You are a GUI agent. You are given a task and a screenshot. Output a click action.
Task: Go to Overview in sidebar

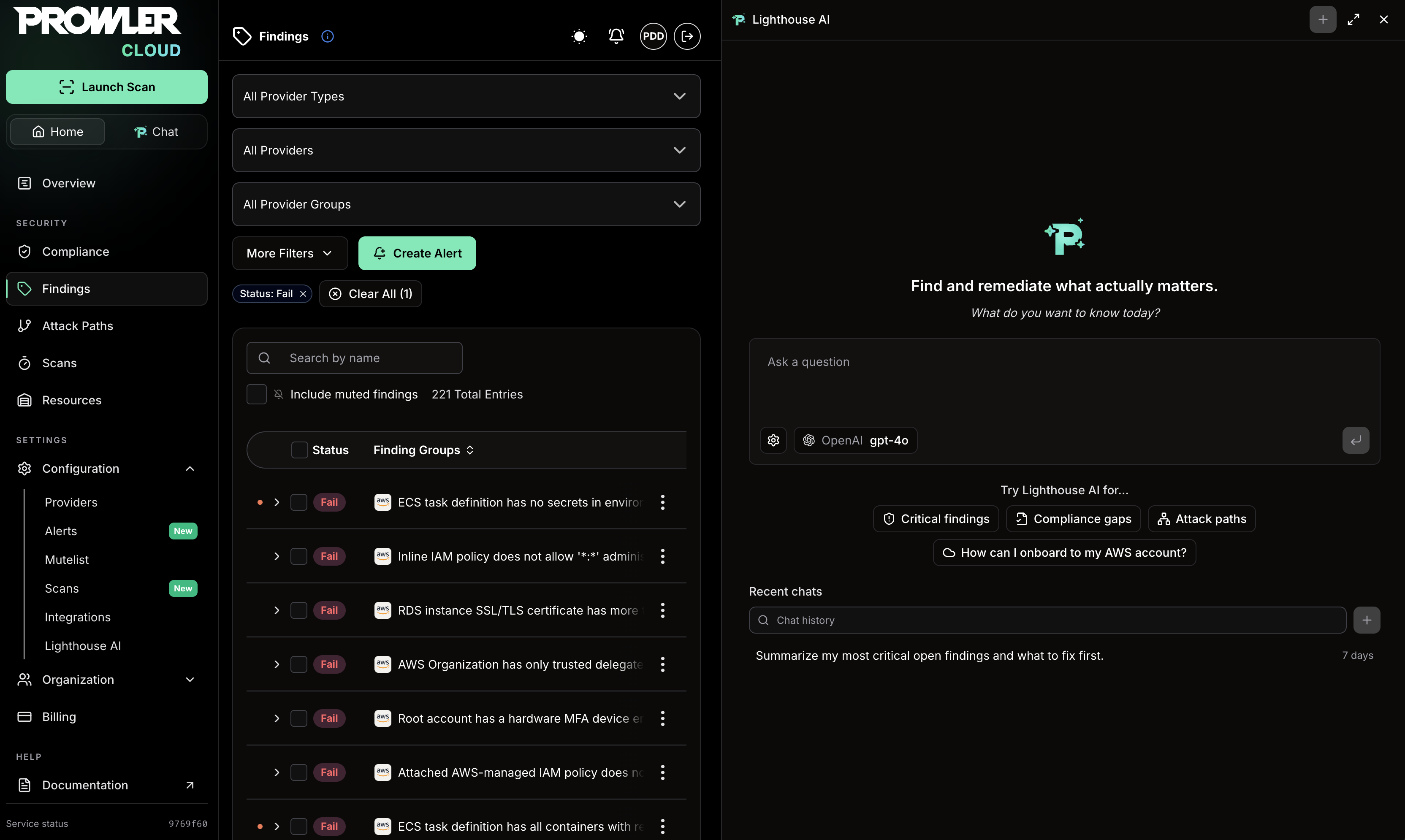[106, 183]
